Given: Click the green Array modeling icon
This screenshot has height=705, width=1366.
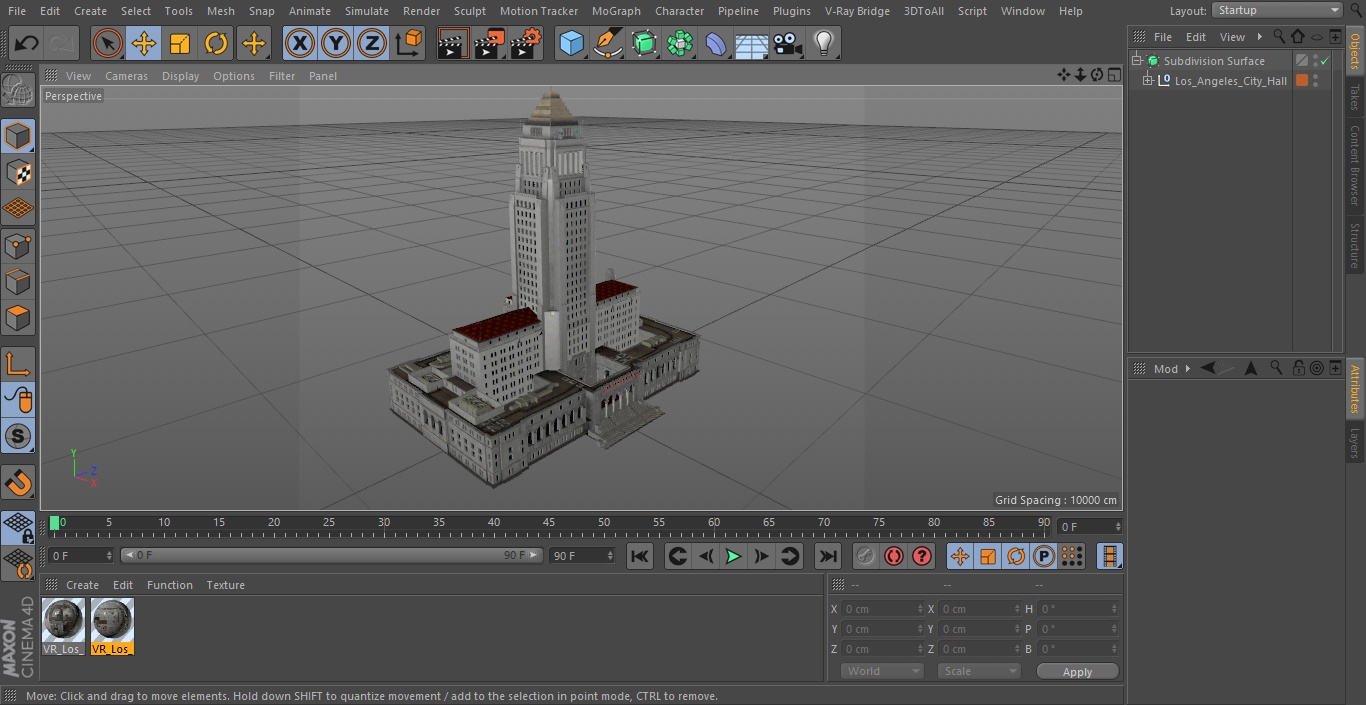Looking at the screenshot, I should 680,43.
